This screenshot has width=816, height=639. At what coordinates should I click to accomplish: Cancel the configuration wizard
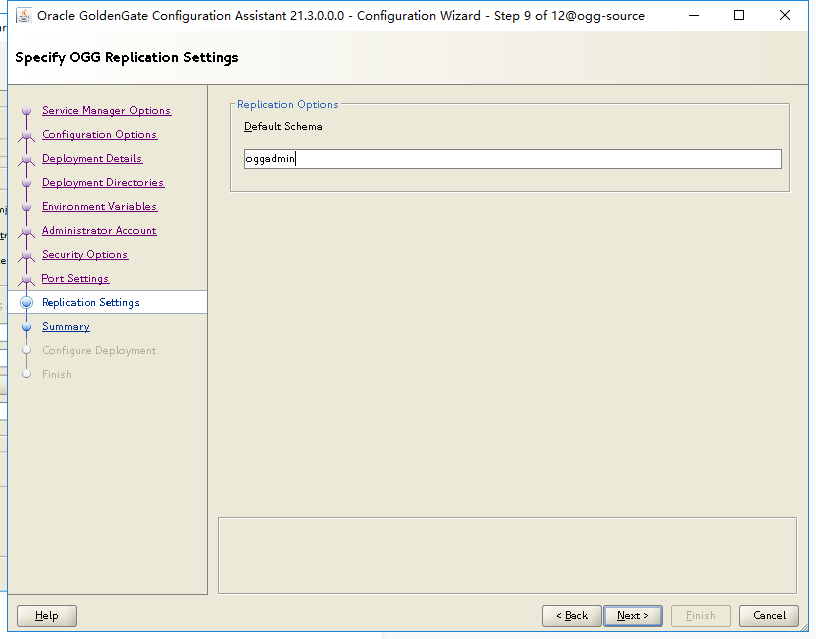tap(769, 616)
